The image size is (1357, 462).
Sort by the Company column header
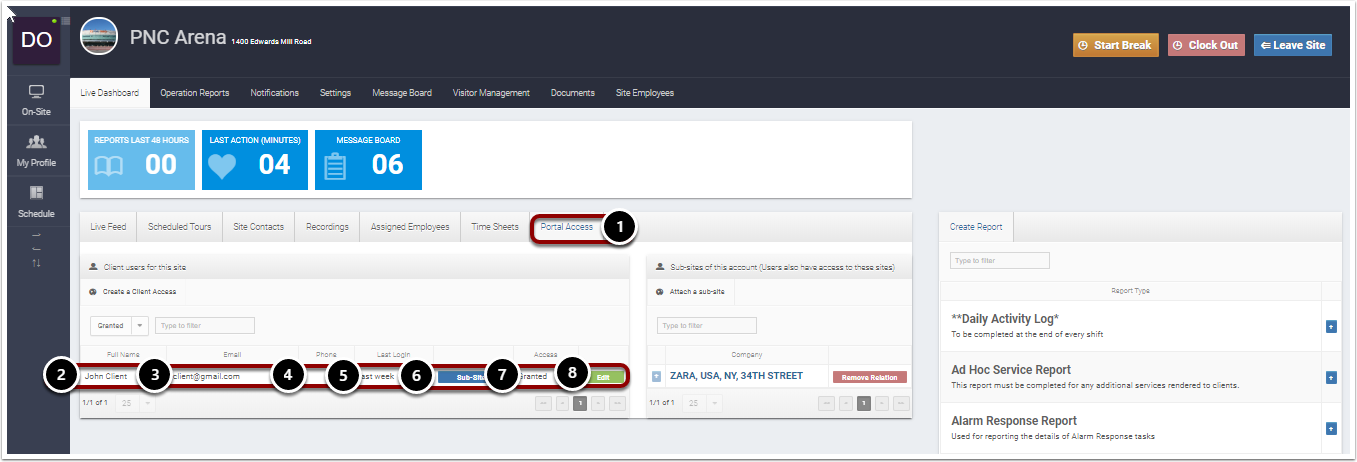pos(746,353)
